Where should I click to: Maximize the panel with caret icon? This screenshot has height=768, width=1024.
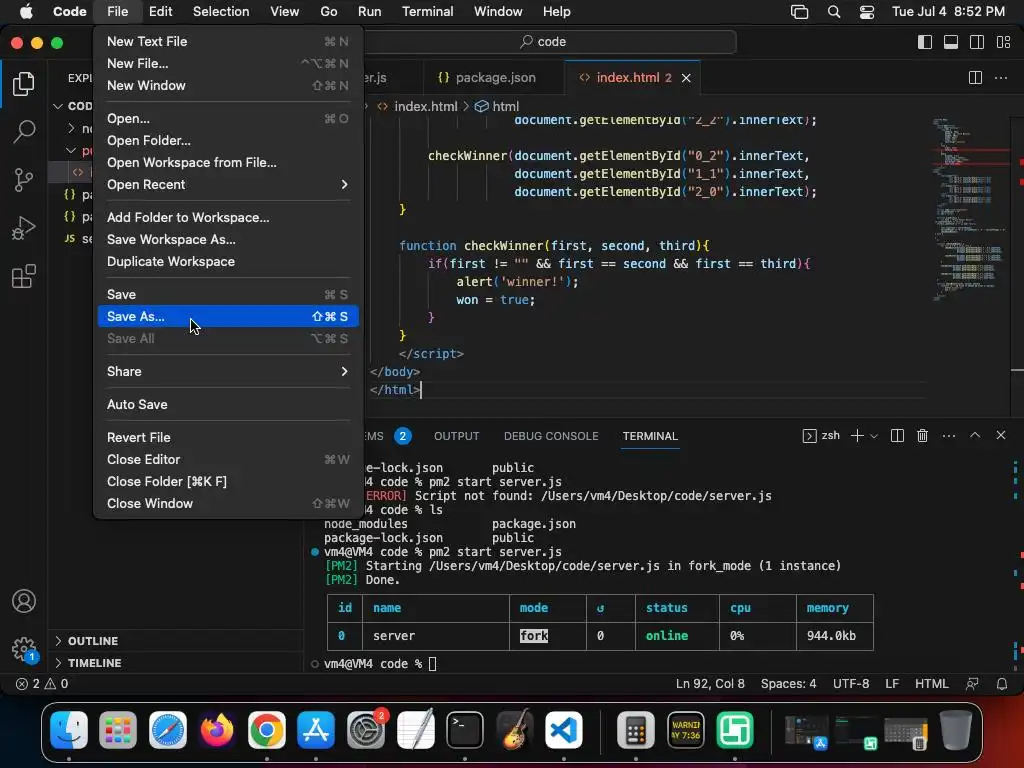[975, 435]
